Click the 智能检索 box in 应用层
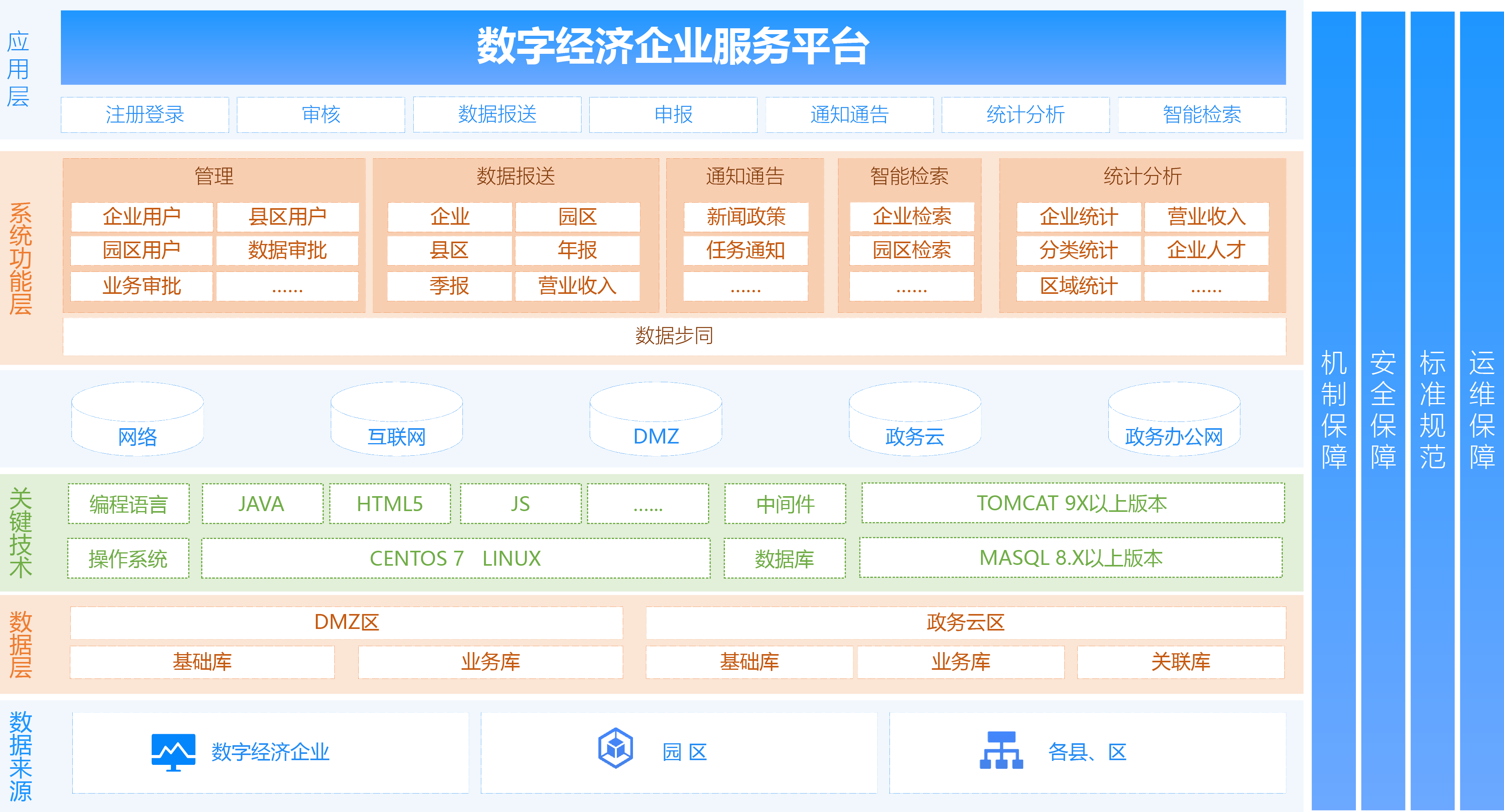This screenshot has height=812, width=1504. coord(1201,114)
